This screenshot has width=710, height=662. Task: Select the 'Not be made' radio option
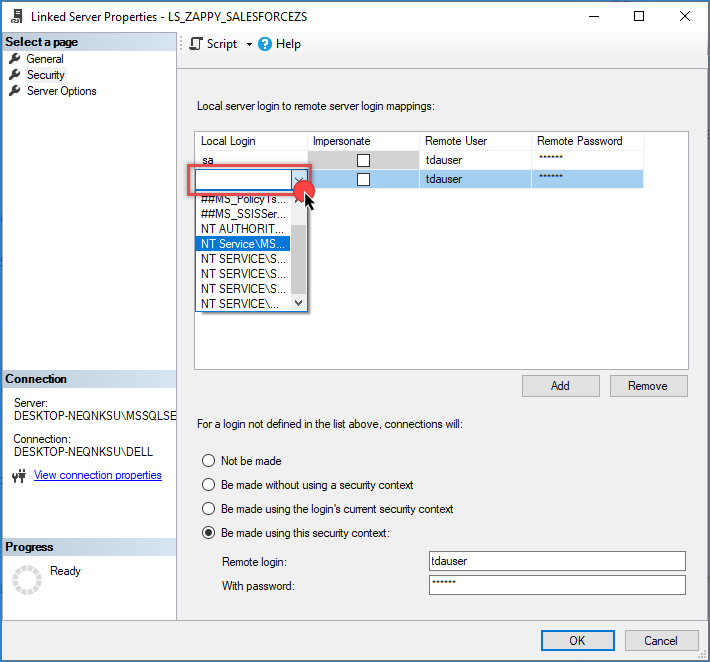coord(209,461)
